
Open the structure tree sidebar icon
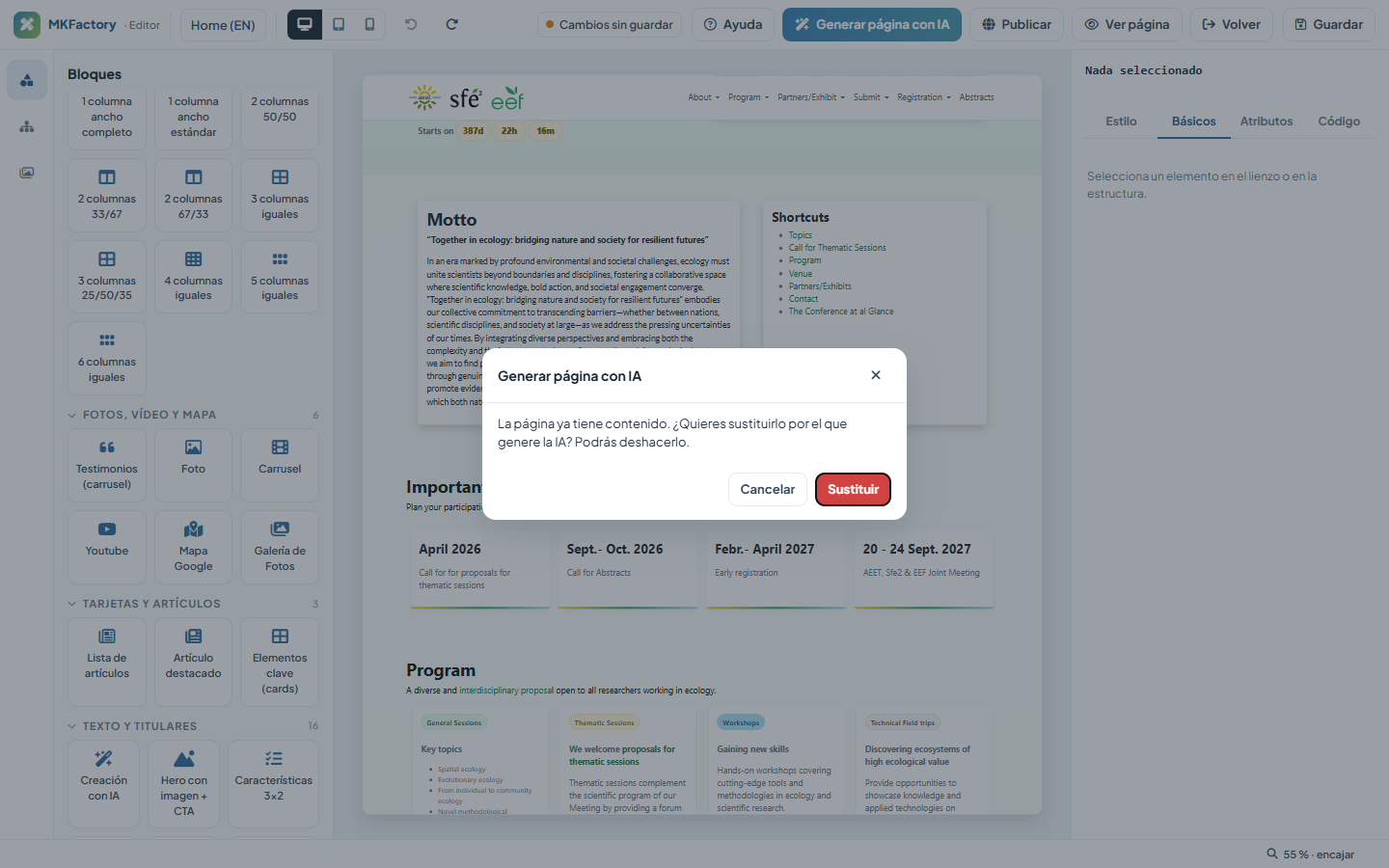pos(27,126)
